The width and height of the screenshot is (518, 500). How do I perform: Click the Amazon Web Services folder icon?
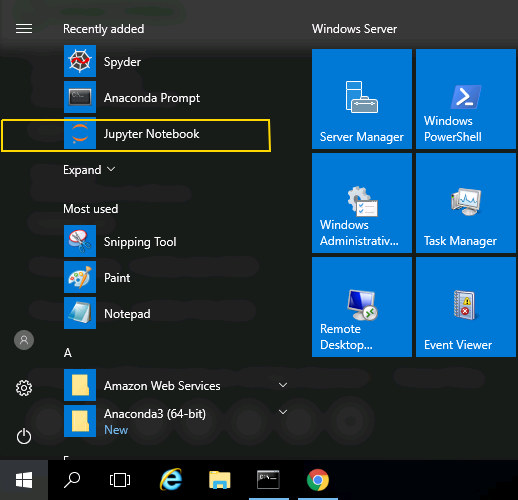point(80,385)
